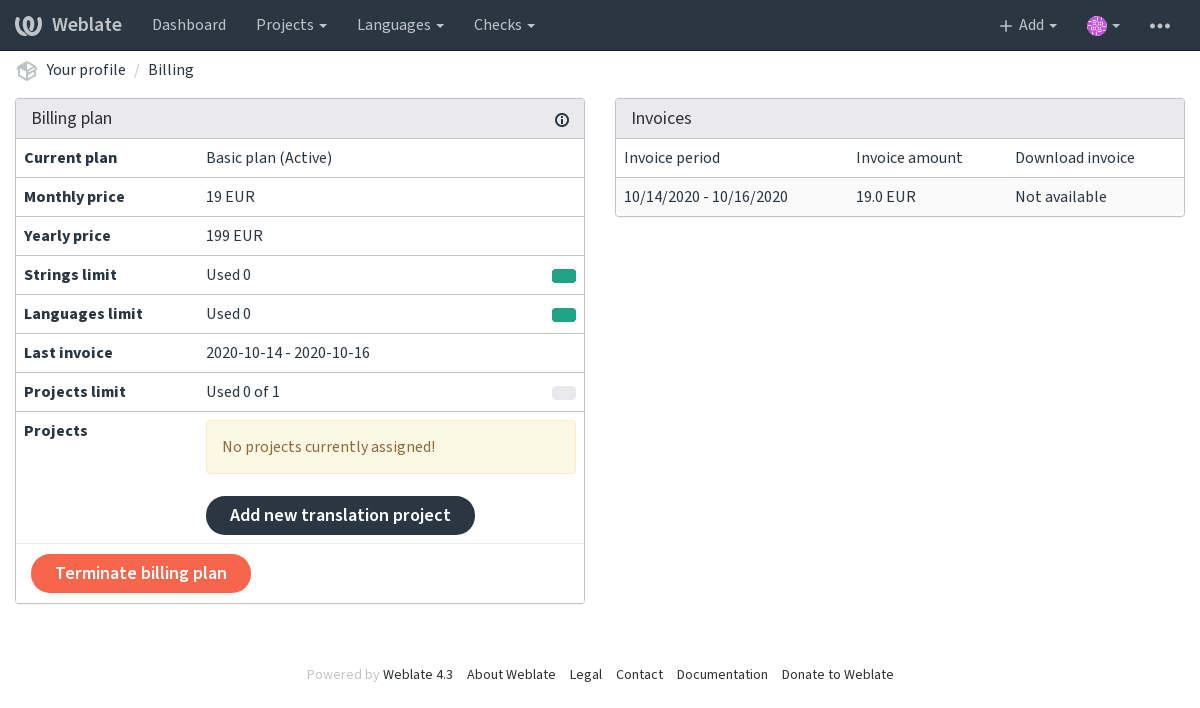Click the Invoice period column header

[x=672, y=158]
